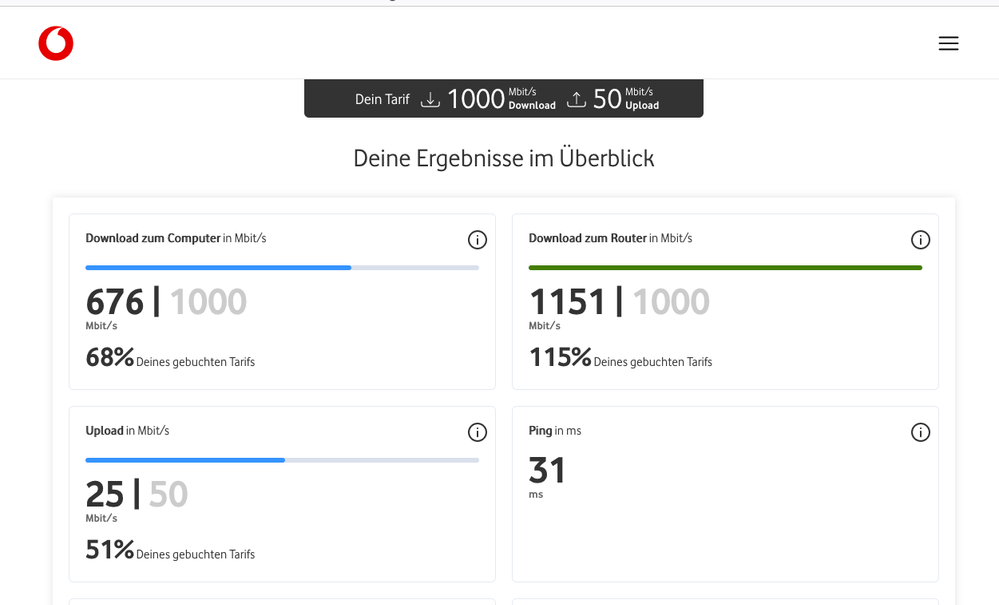The width and height of the screenshot is (999, 605).
Task: Show info for Download zum Computer
Action: (x=477, y=240)
